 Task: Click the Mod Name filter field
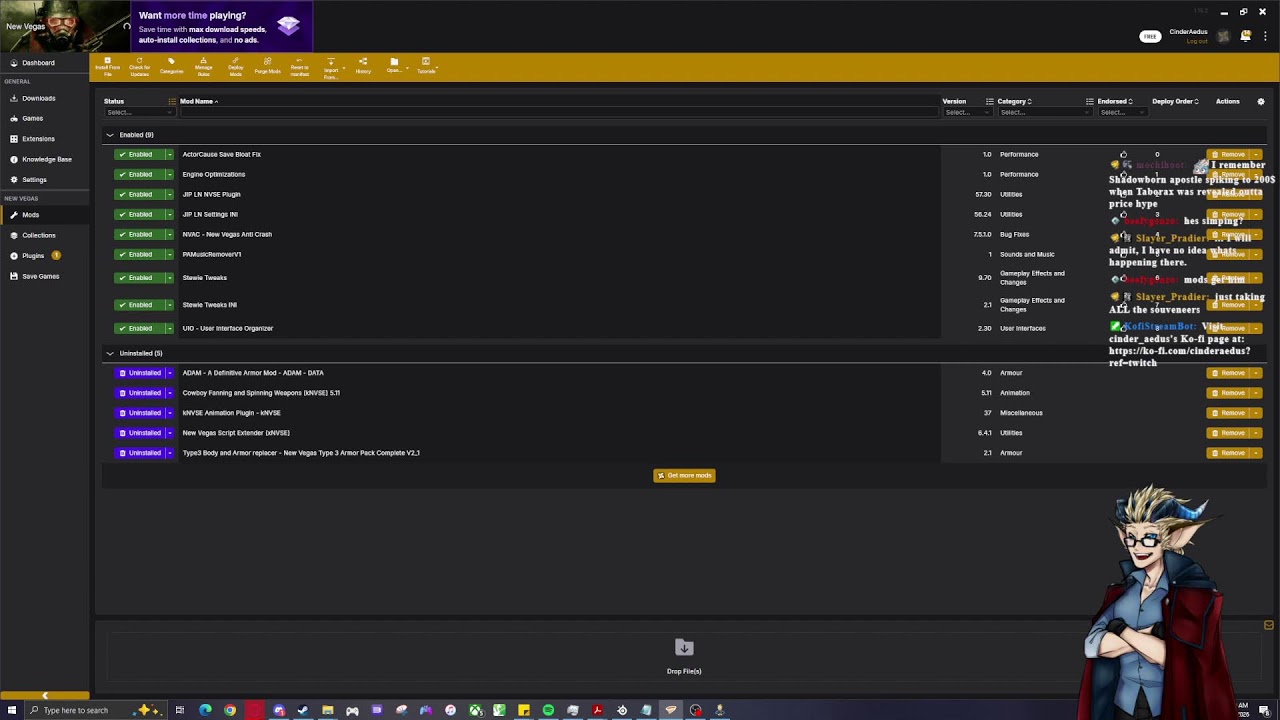(x=558, y=112)
